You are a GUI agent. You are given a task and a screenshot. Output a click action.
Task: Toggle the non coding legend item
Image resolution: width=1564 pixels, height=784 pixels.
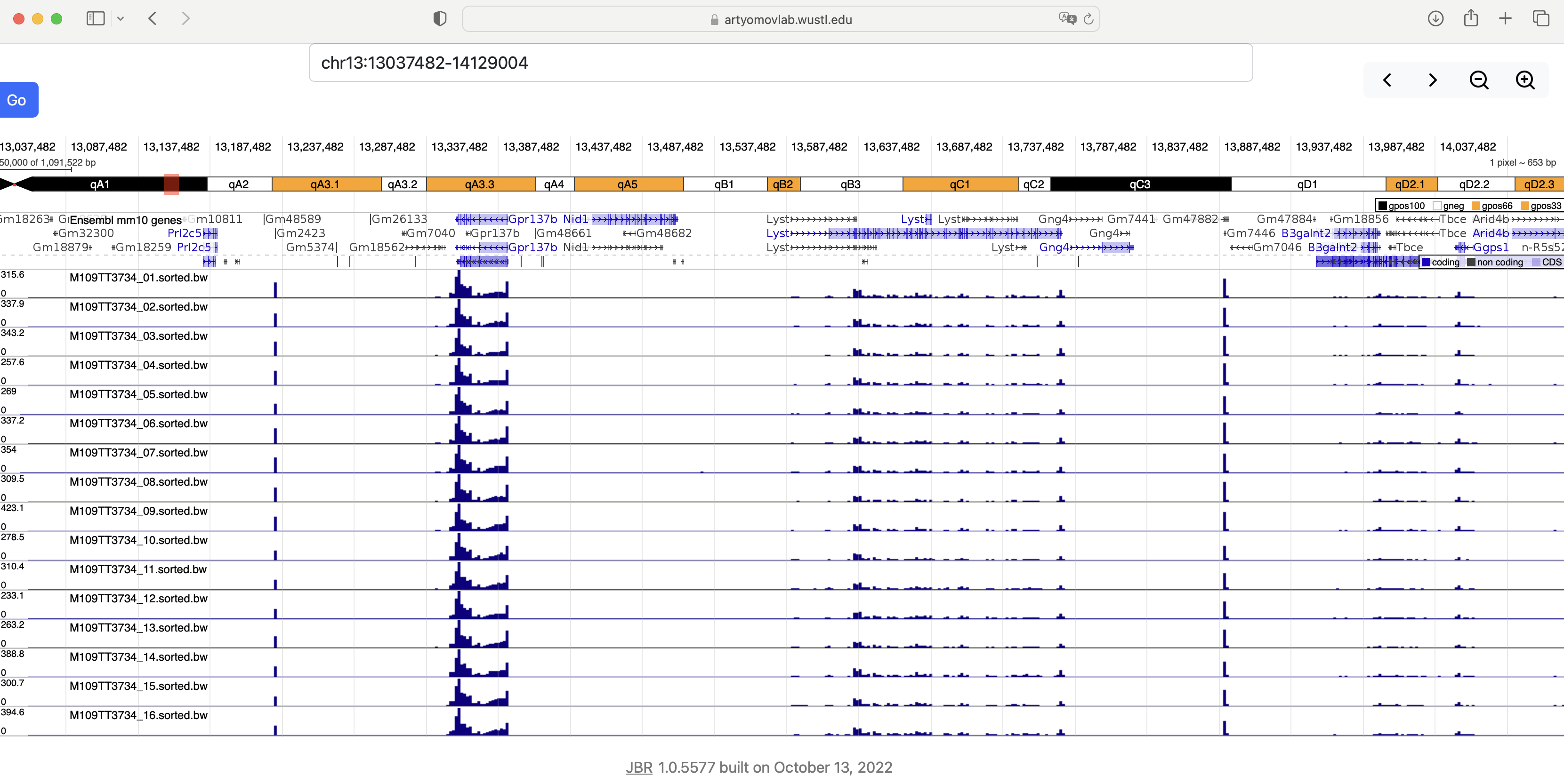click(x=1495, y=262)
